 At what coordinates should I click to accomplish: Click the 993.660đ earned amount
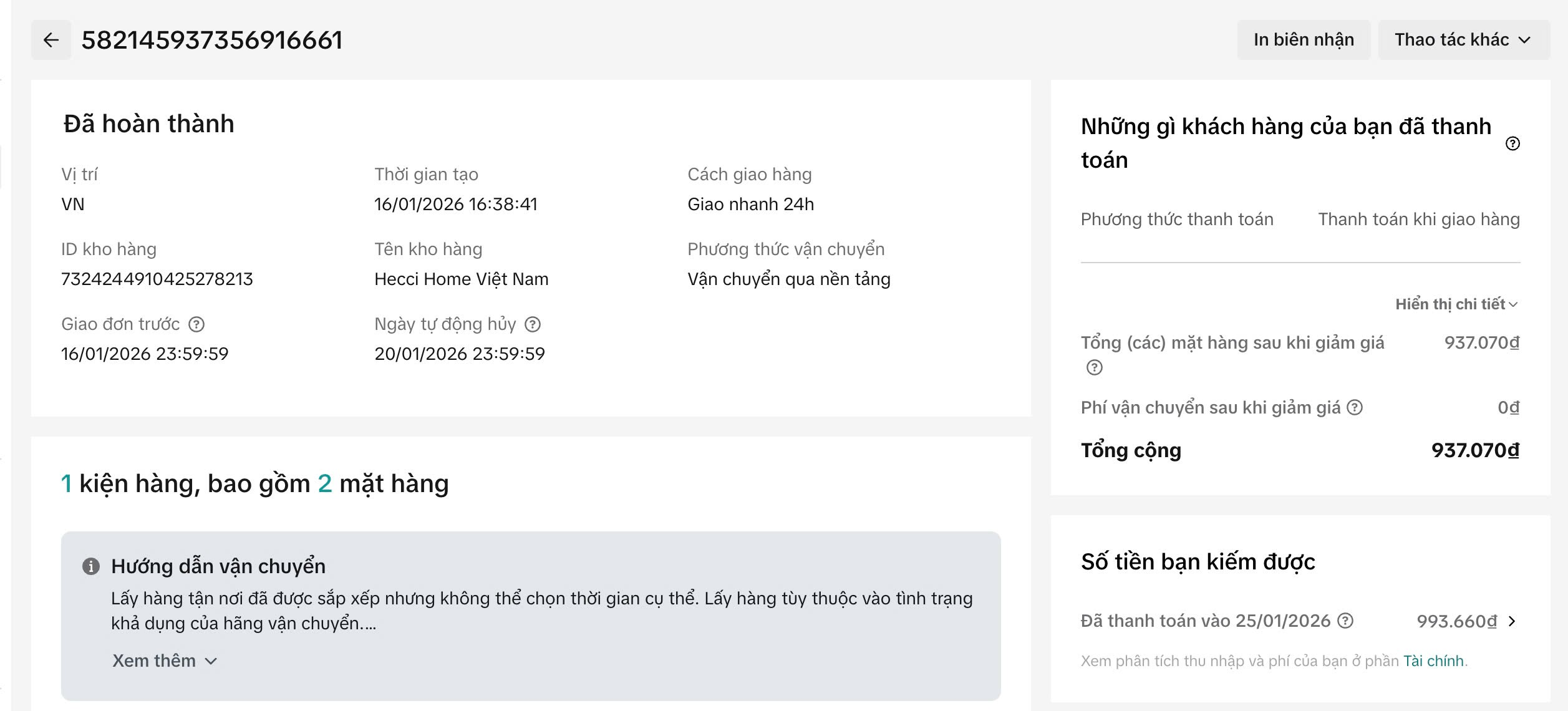(x=1456, y=621)
